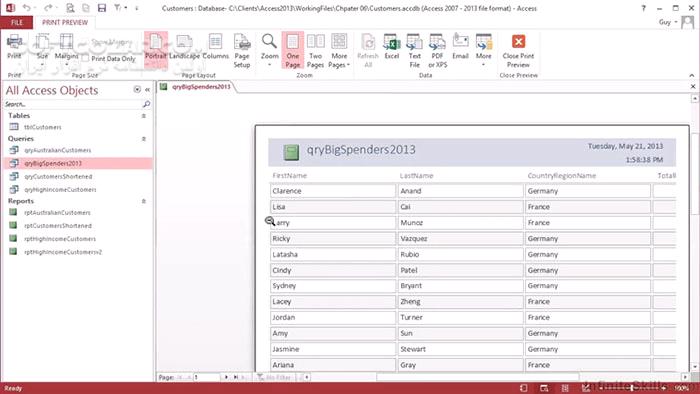This screenshot has height=394, width=700.
Task: Click the Clarence first name cell
Action: 333,191
